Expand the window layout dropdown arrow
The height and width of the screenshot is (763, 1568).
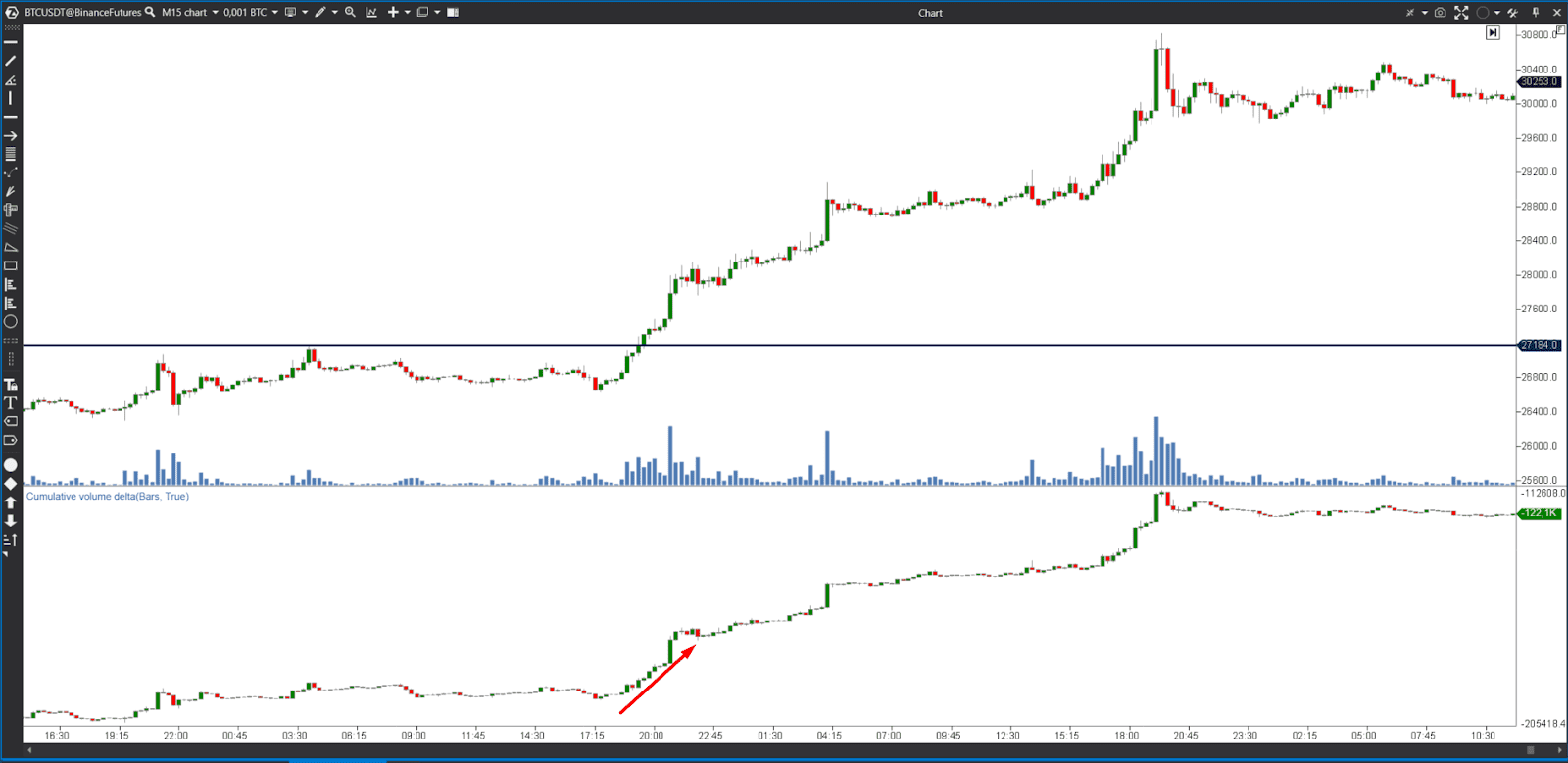coord(437,12)
